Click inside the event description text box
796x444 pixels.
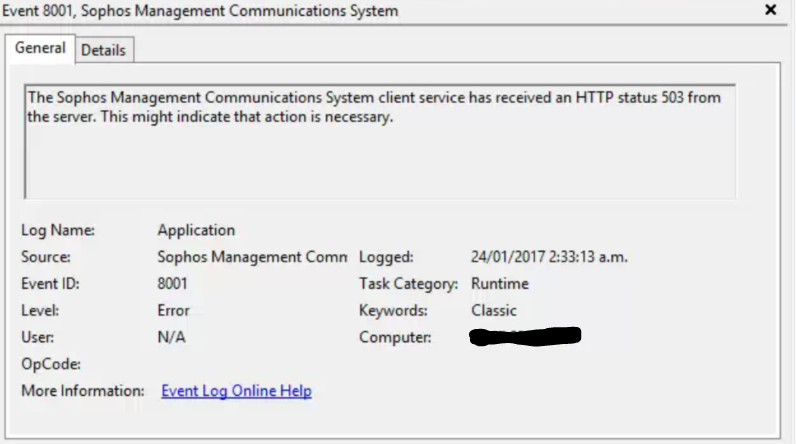point(380,142)
